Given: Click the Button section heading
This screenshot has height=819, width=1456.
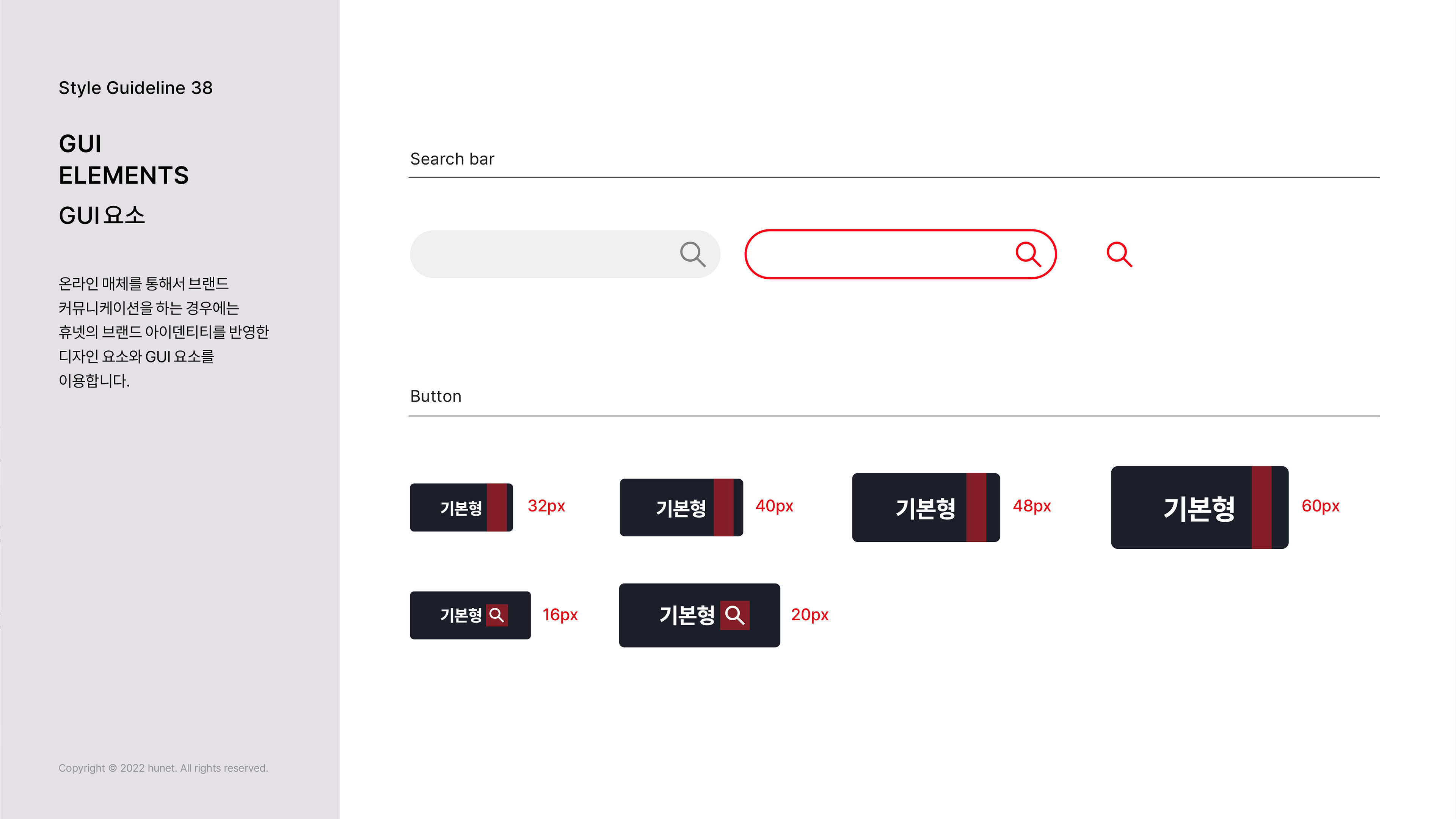Looking at the screenshot, I should [436, 396].
